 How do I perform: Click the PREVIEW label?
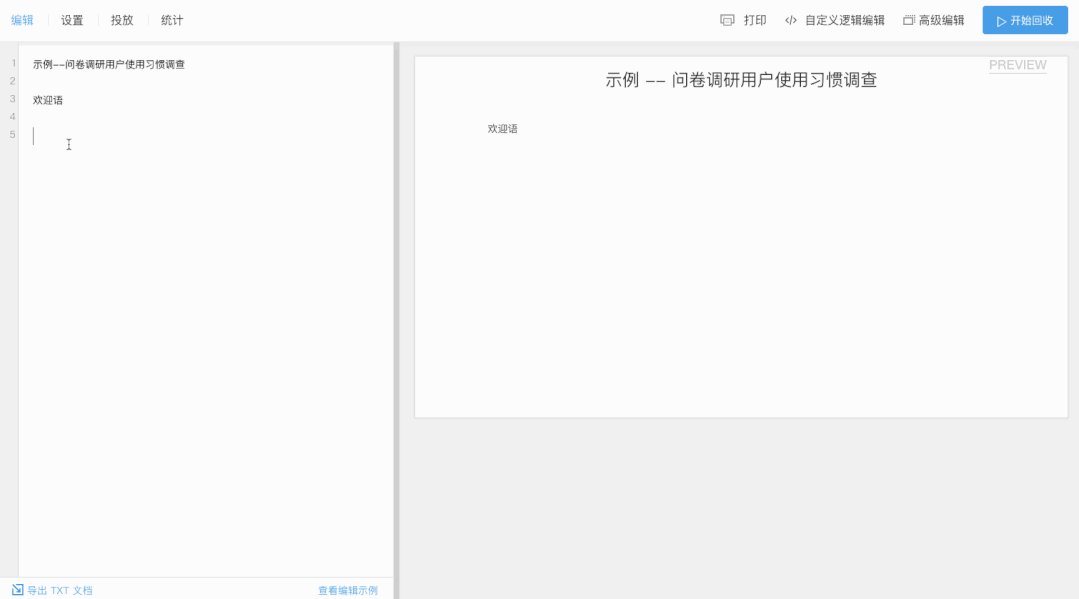[1017, 65]
